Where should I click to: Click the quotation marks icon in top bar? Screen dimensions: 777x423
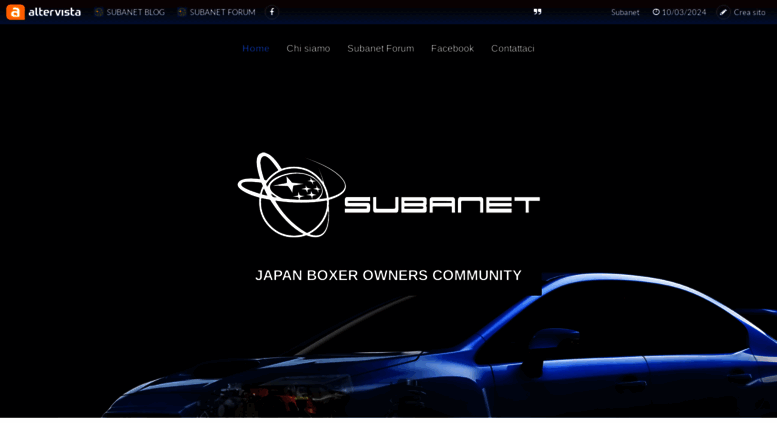537,12
